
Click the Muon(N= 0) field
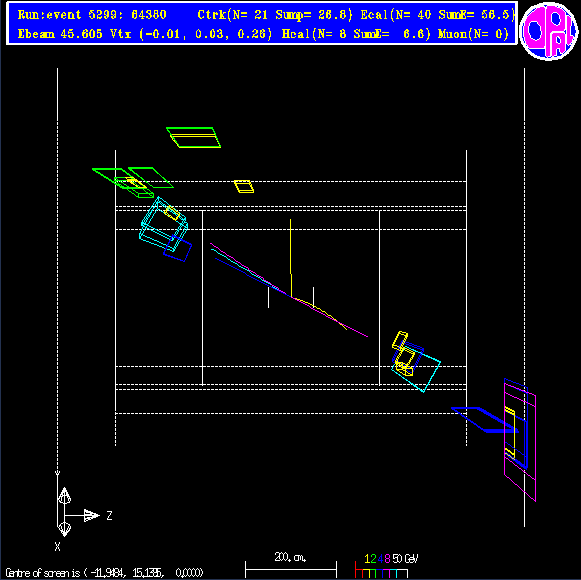coord(473,34)
